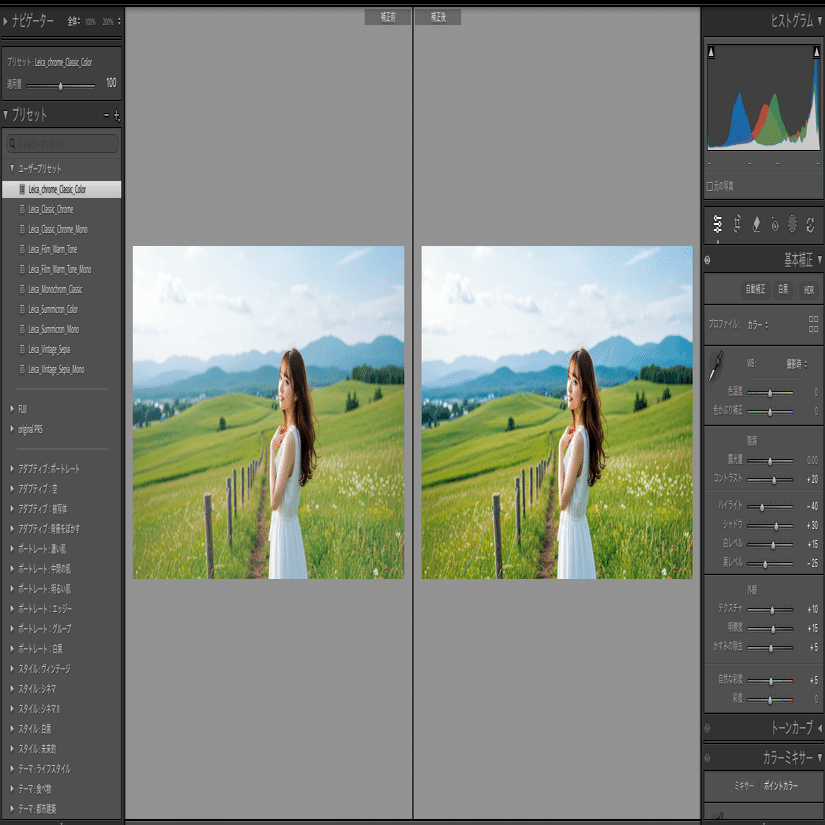Click the after photo in the right pane
Screen dimensions: 825x825
[557, 412]
